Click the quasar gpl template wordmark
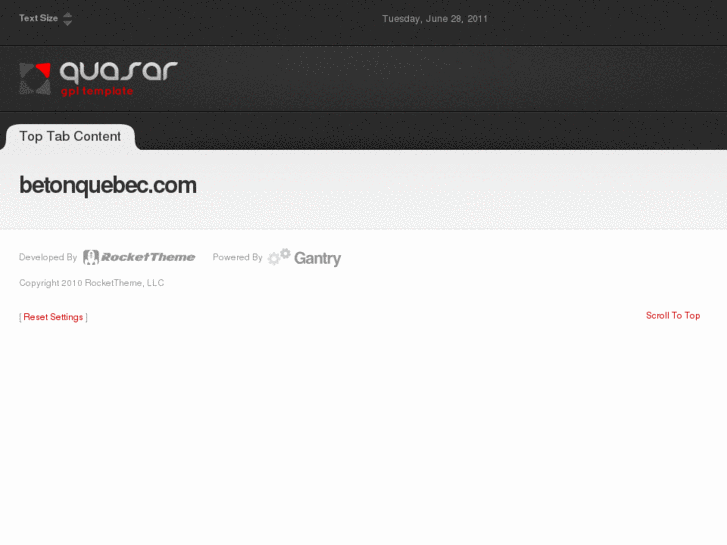 pyautogui.click(x=118, y=79)
